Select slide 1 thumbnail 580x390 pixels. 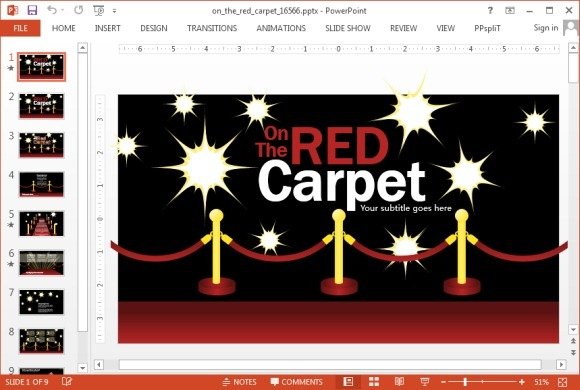tap(41, 67)
